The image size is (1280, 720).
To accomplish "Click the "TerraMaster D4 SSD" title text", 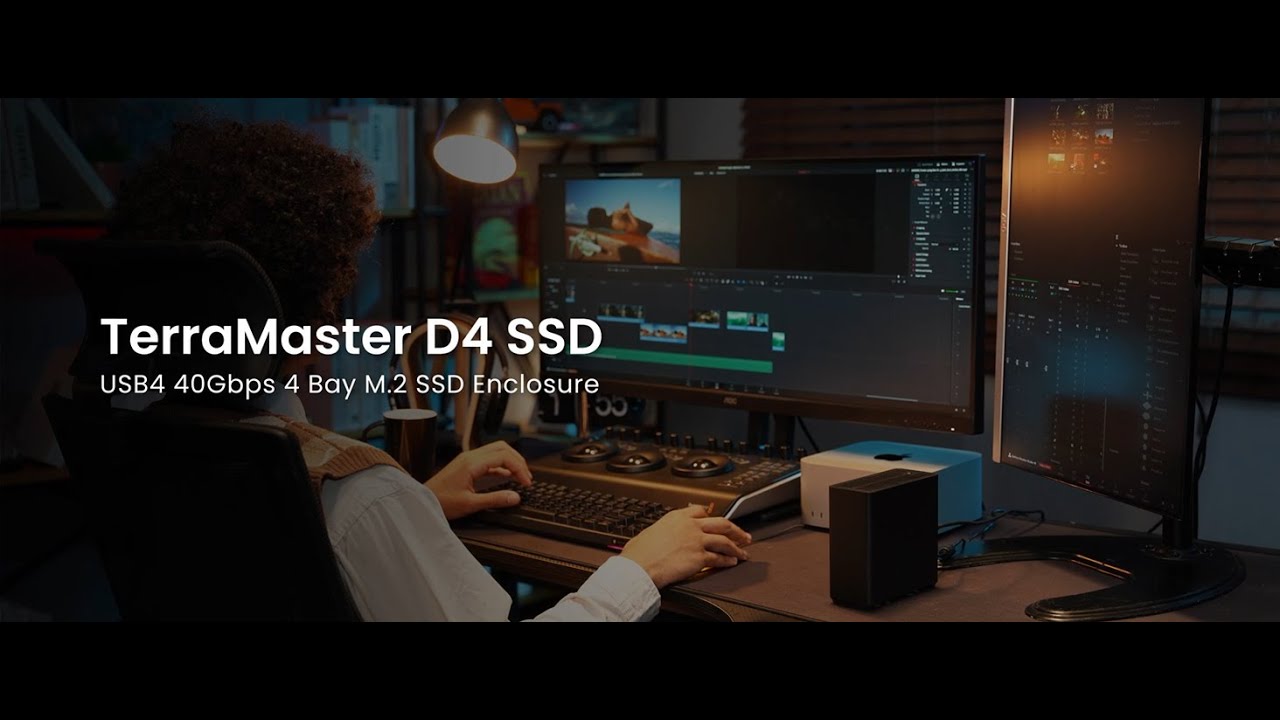I will click(351, 337).
